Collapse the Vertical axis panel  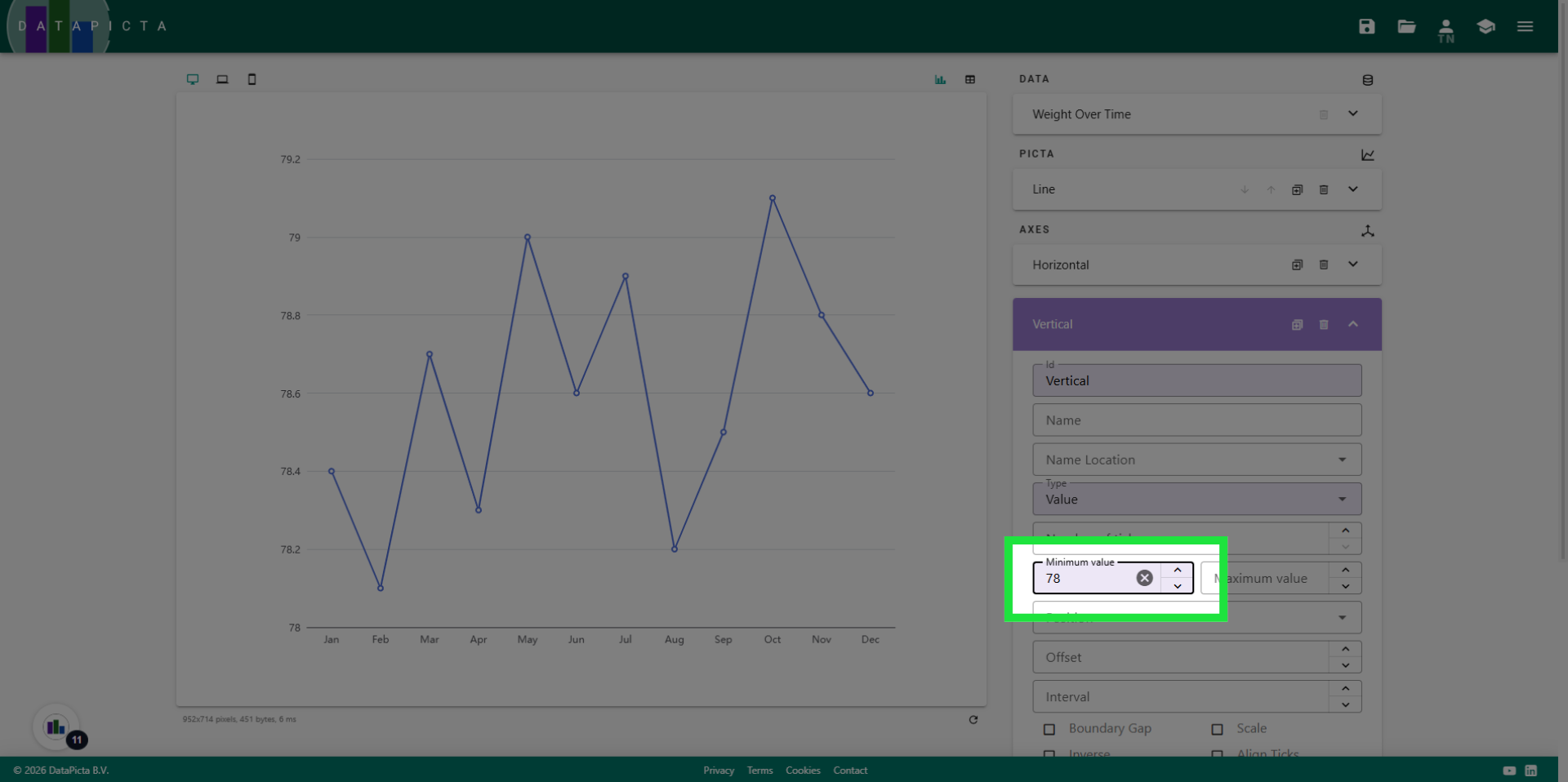click(x=1353, y=324)
